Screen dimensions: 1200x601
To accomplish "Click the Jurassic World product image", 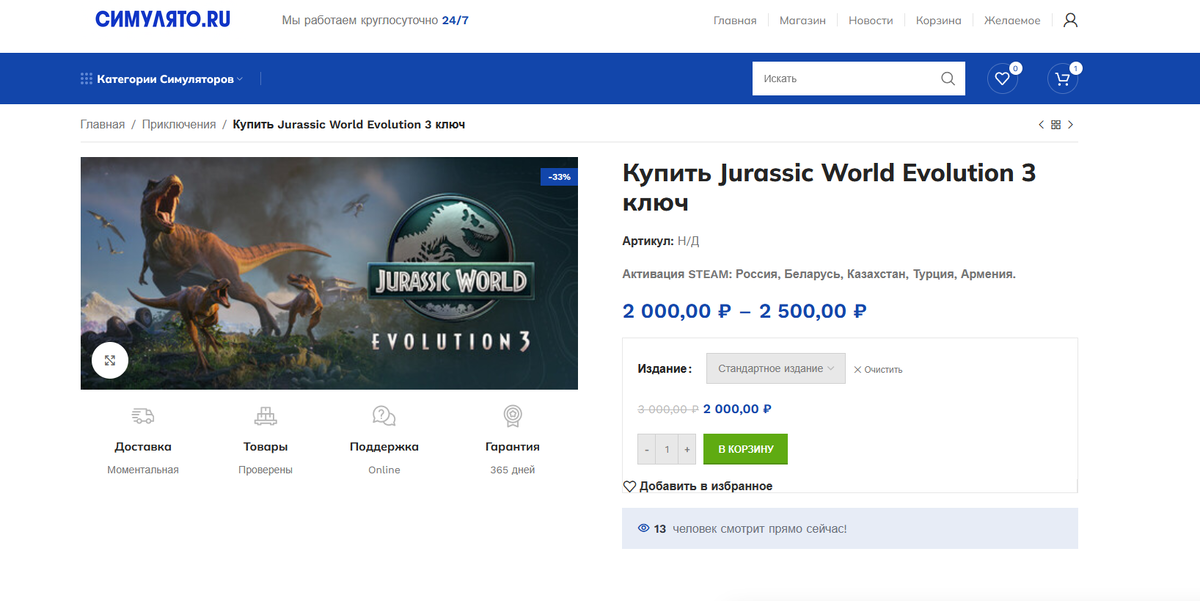I will [329, 273].
